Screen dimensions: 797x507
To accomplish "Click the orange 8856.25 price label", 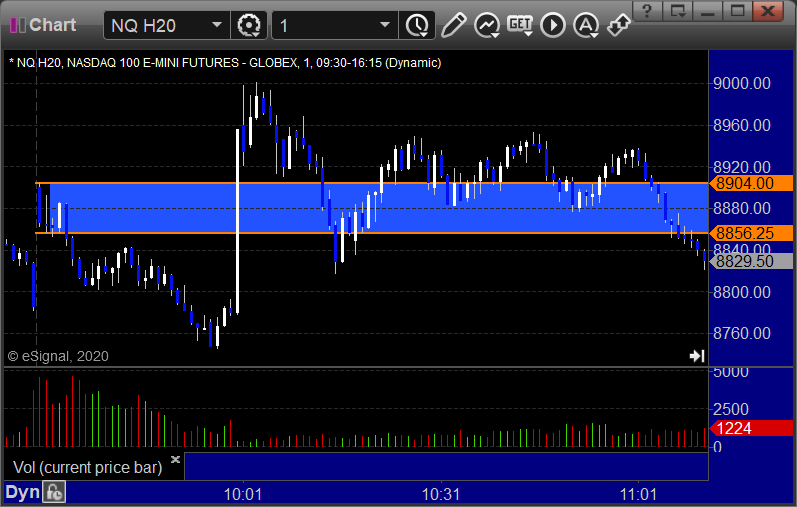I will coord(752,233).
